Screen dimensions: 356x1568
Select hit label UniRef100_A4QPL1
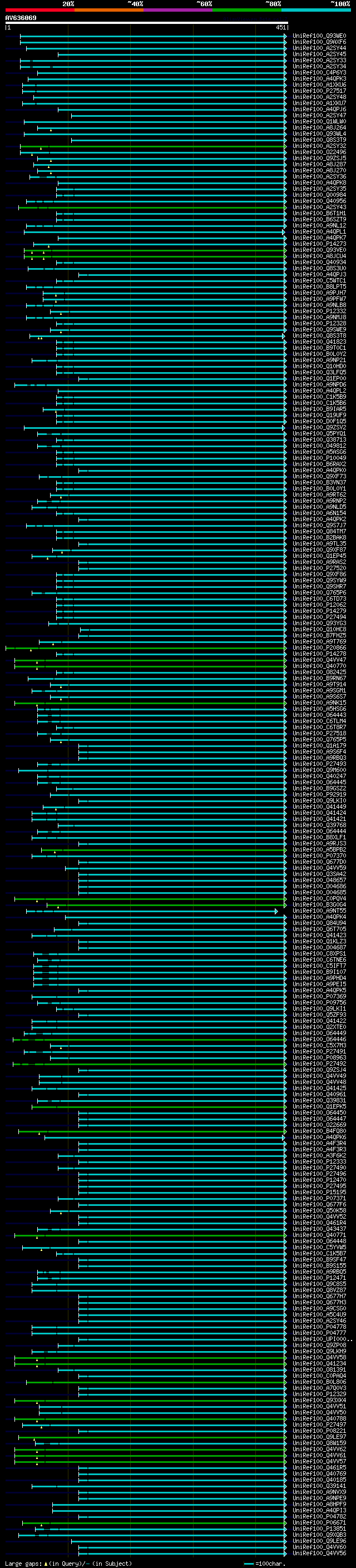(319, 232)
